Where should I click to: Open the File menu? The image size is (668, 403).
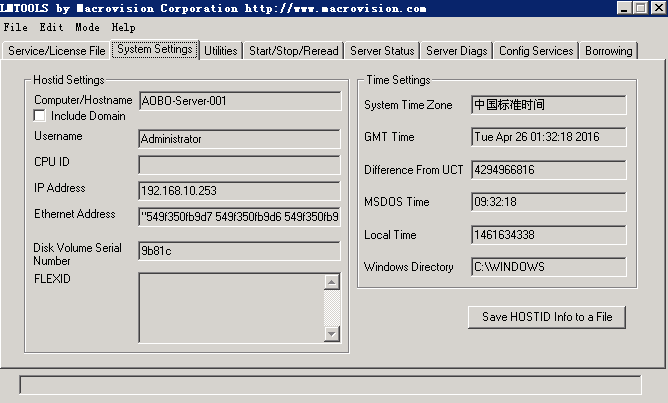click(15, 27)
